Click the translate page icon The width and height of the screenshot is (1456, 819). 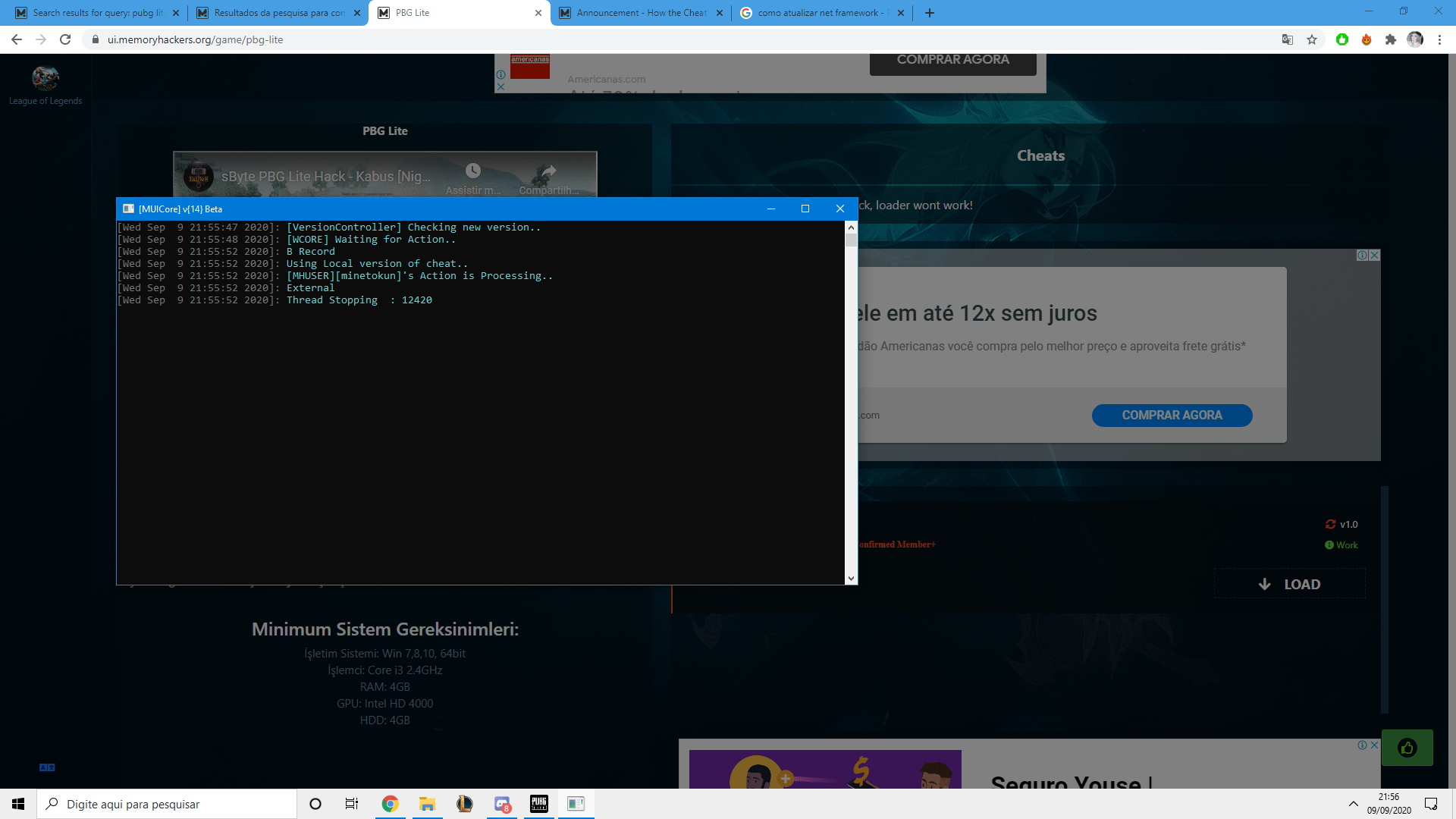click(x=1288, y=39)
